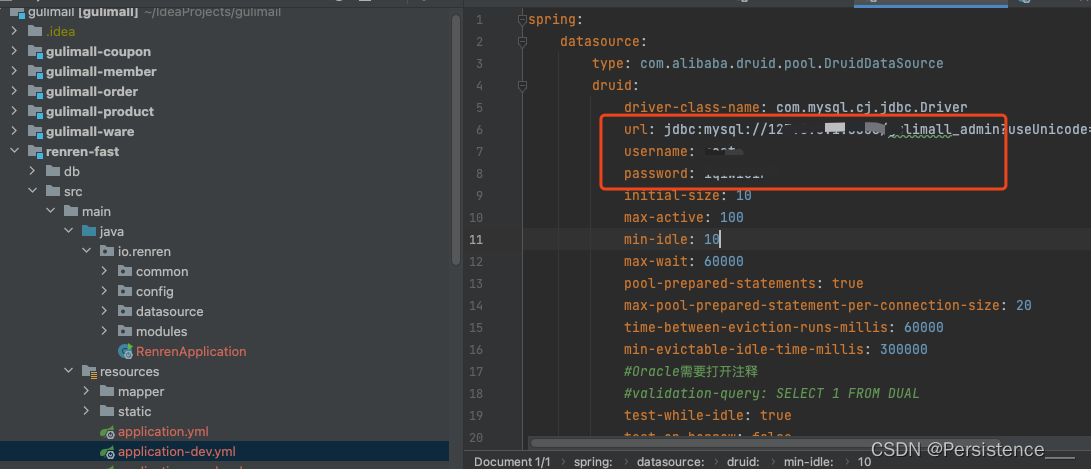Screen dimensions: 1091x469
Task: Collapse the java folder chevron
Action: coord(68,232)
